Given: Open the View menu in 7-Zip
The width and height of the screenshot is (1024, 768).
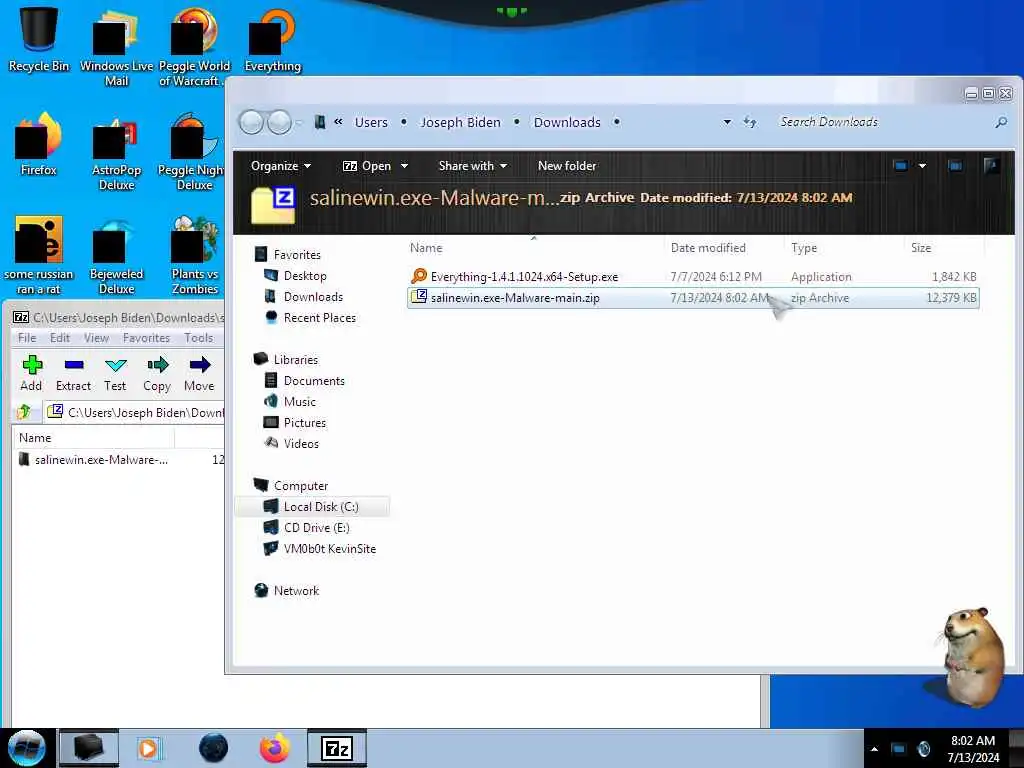Looking at the screenshot, I should pyautogui.click(x=96, y=338).
